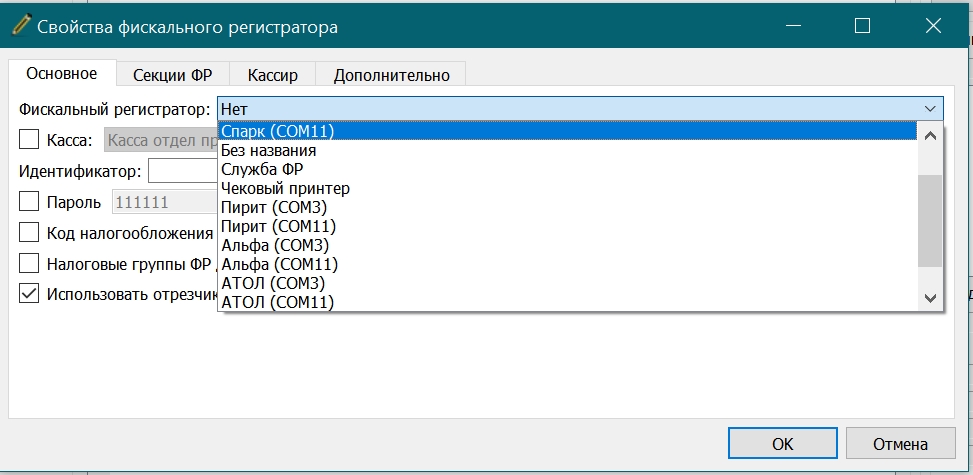Minimize the Свойства фискального регистратора window
Screen dimensions: 973x475
pos(792,25)
